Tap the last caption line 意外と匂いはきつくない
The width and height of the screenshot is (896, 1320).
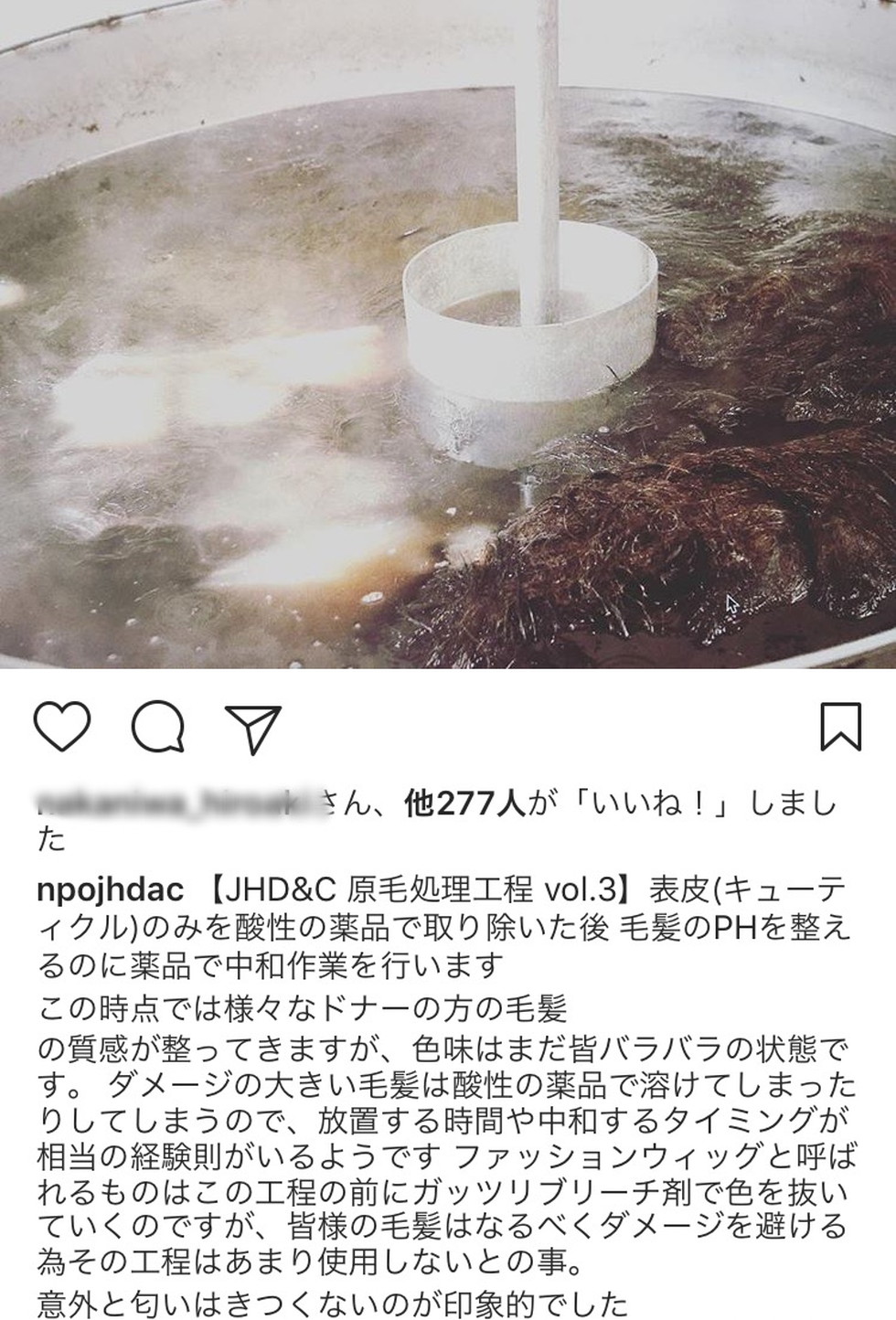tap(334, 1301)
